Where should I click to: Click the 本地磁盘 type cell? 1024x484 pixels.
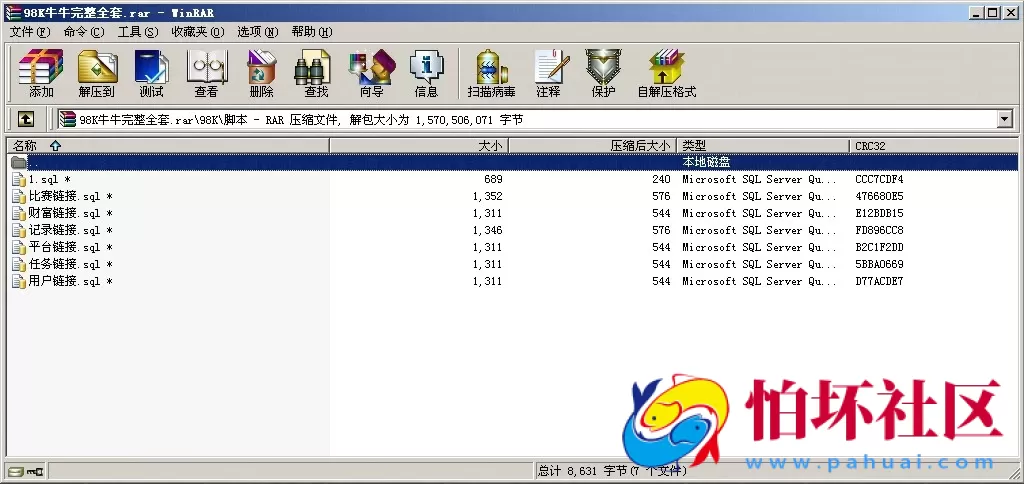706,162
